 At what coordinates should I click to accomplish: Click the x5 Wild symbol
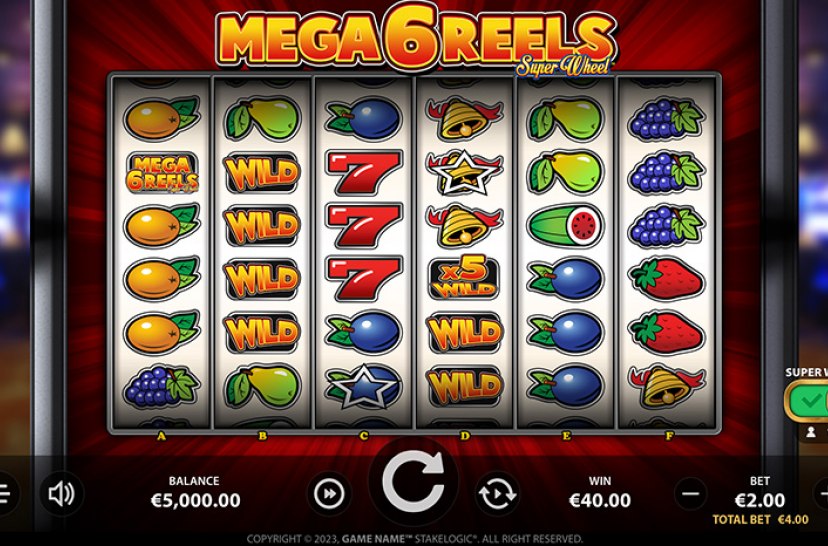pos(464,278)
